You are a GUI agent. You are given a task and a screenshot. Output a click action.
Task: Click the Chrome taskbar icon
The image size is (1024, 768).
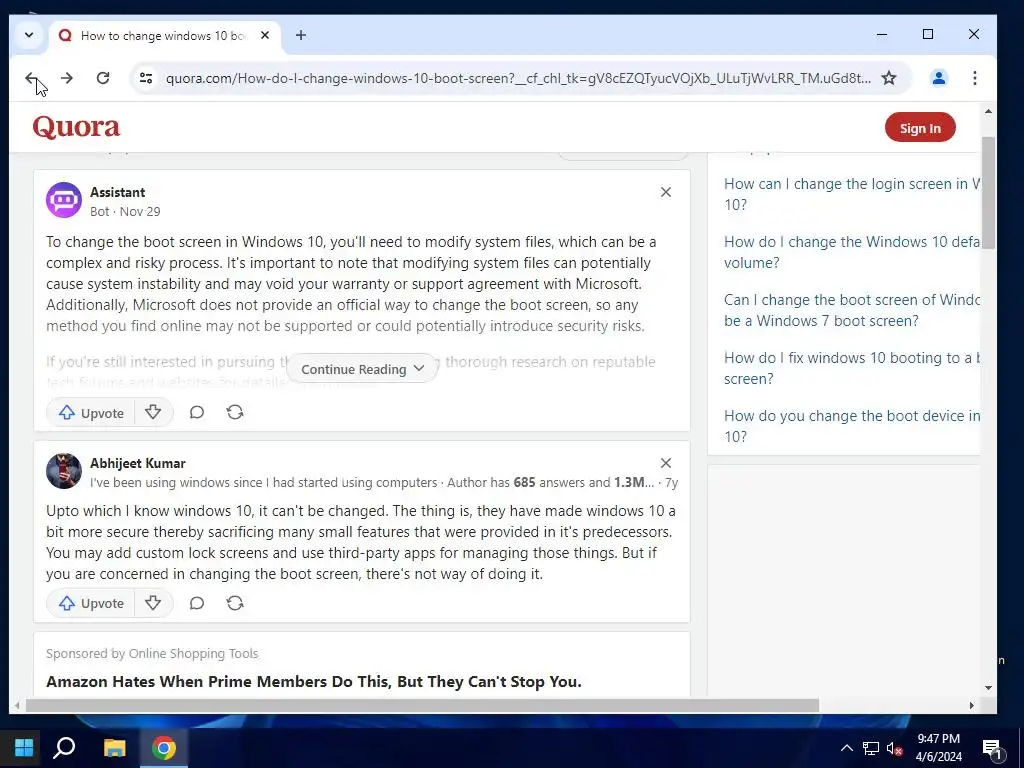click(x=163, y=748)
